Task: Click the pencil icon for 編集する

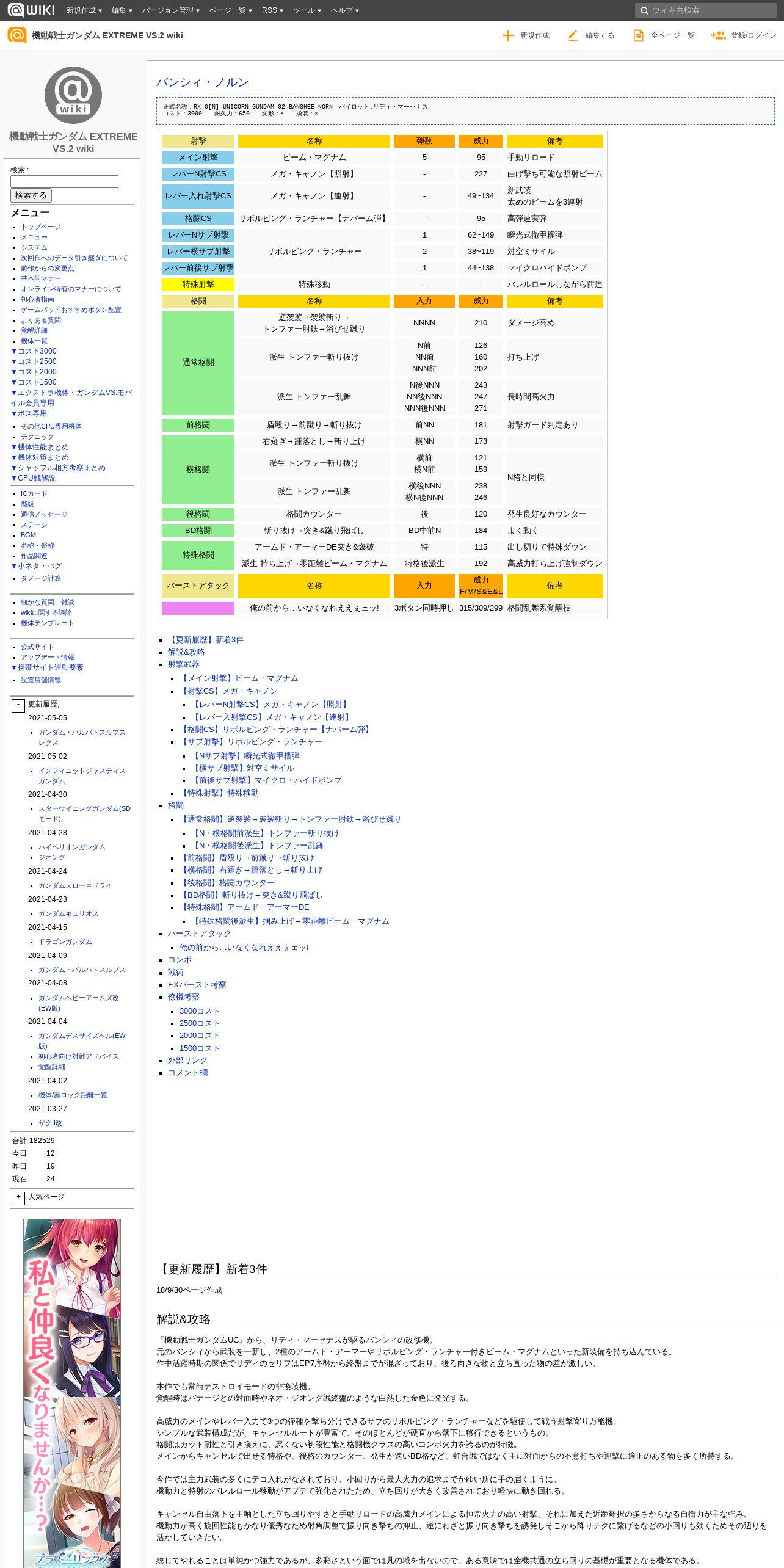Action: click(573, 35)
